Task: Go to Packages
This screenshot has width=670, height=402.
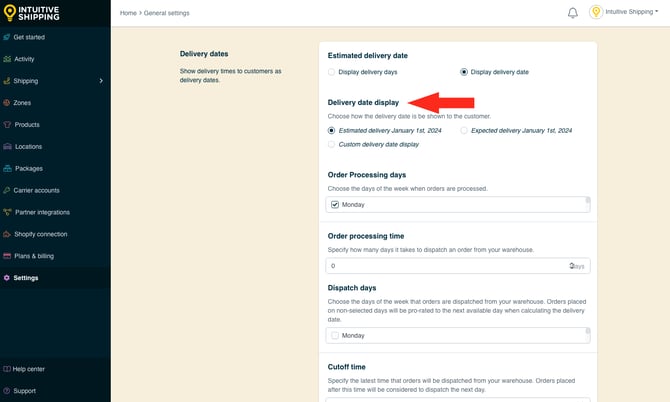Action: point(29,168)
